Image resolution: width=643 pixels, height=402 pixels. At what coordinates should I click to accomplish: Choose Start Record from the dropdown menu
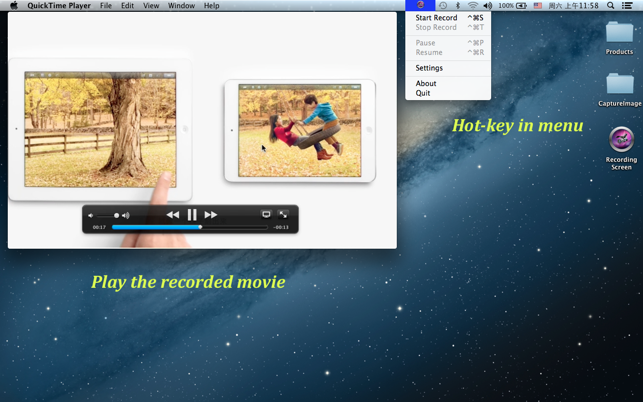tap(448, 18)
